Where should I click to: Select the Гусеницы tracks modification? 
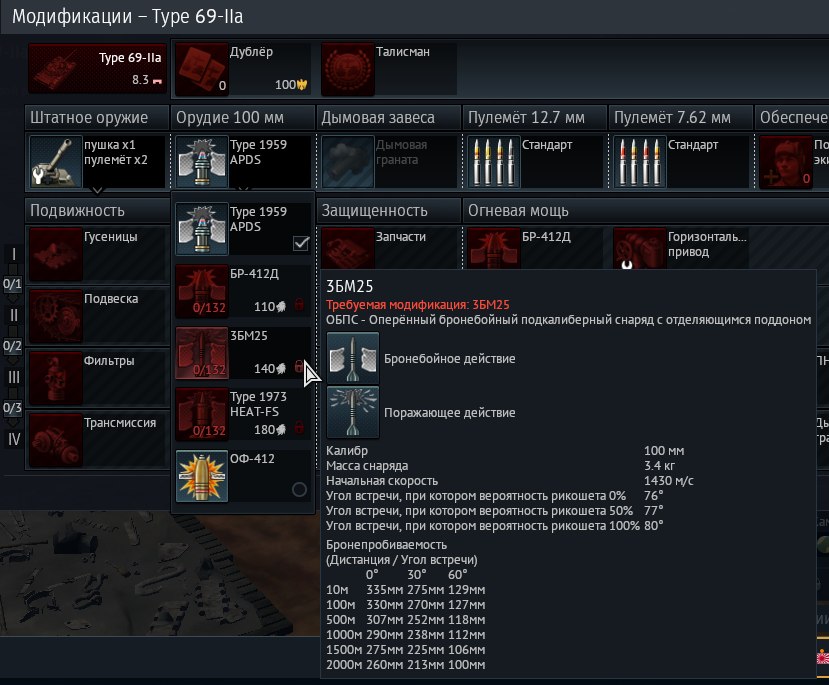point(98,254)
